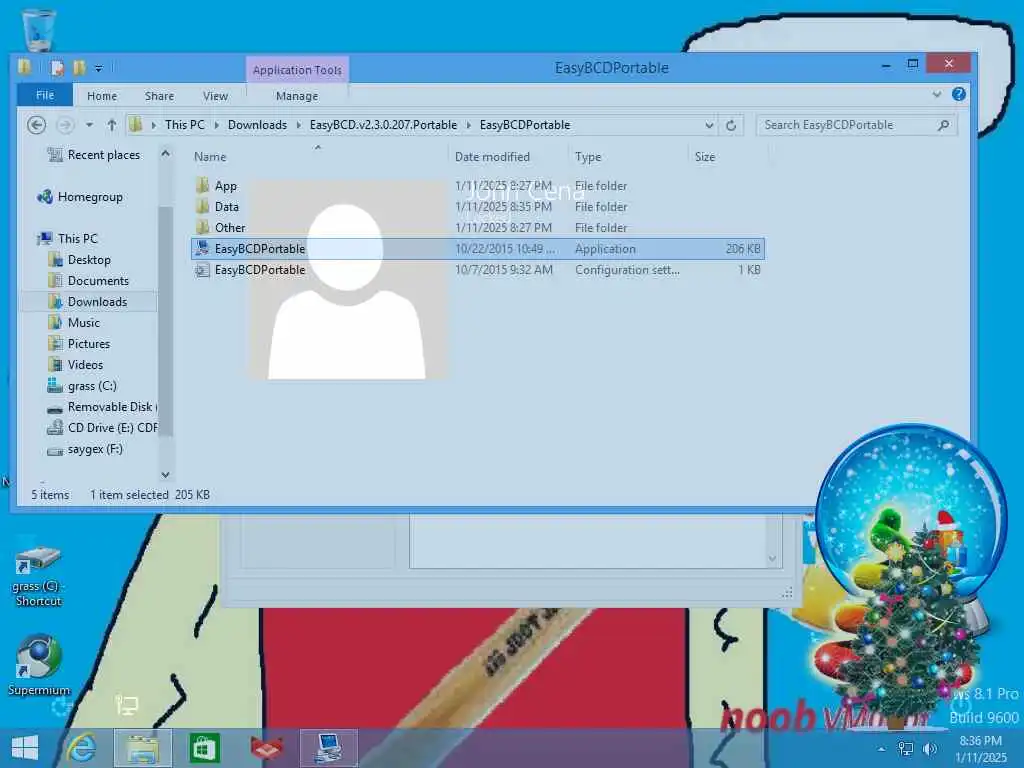Click EasyBCD.v2.3.0.207.Portable breadcrumb

click(383, 125)
